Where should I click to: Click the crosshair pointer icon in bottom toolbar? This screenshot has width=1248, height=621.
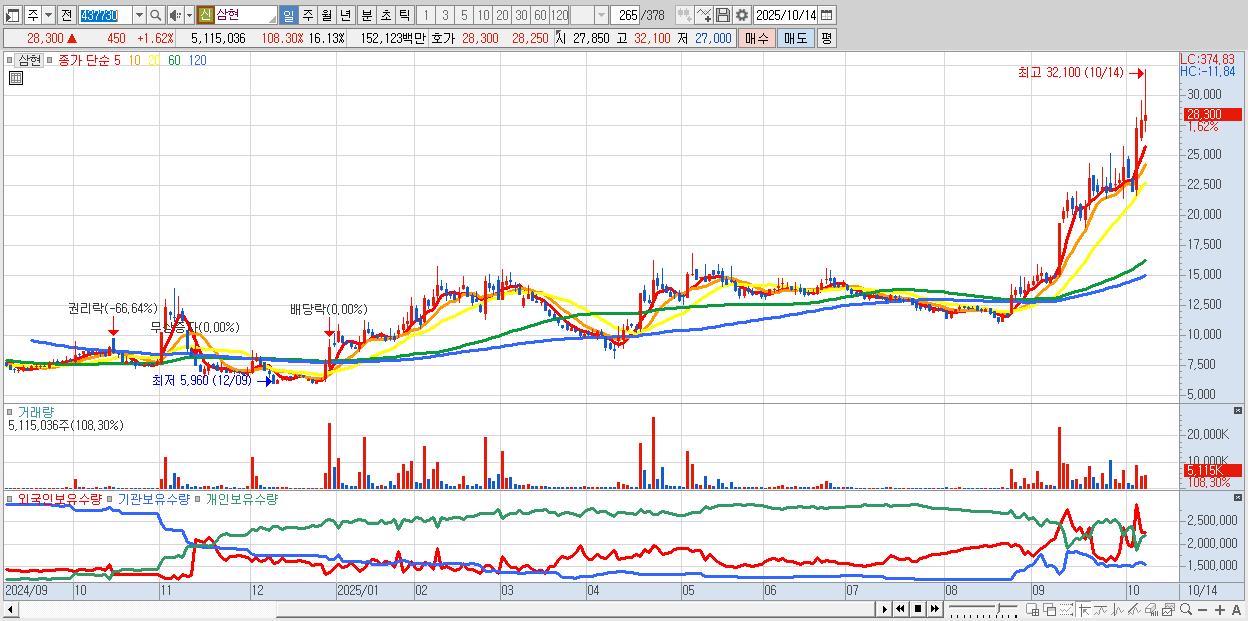point(1085,609)
